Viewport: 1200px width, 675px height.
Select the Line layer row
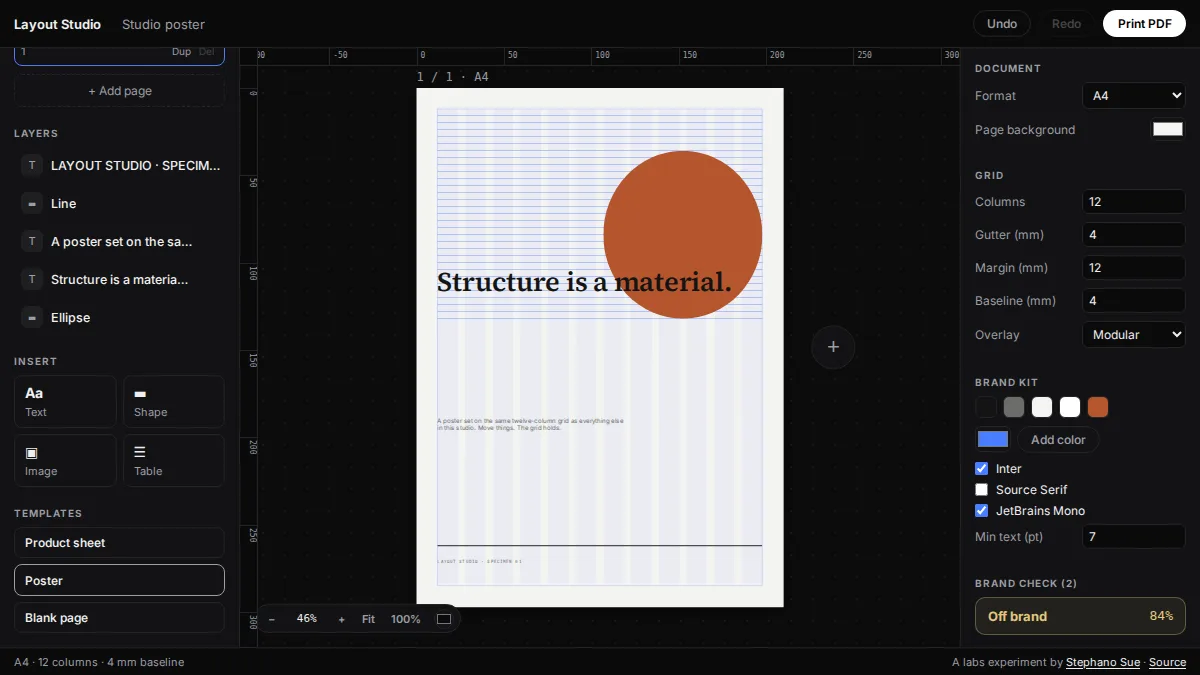coord(119,203)
